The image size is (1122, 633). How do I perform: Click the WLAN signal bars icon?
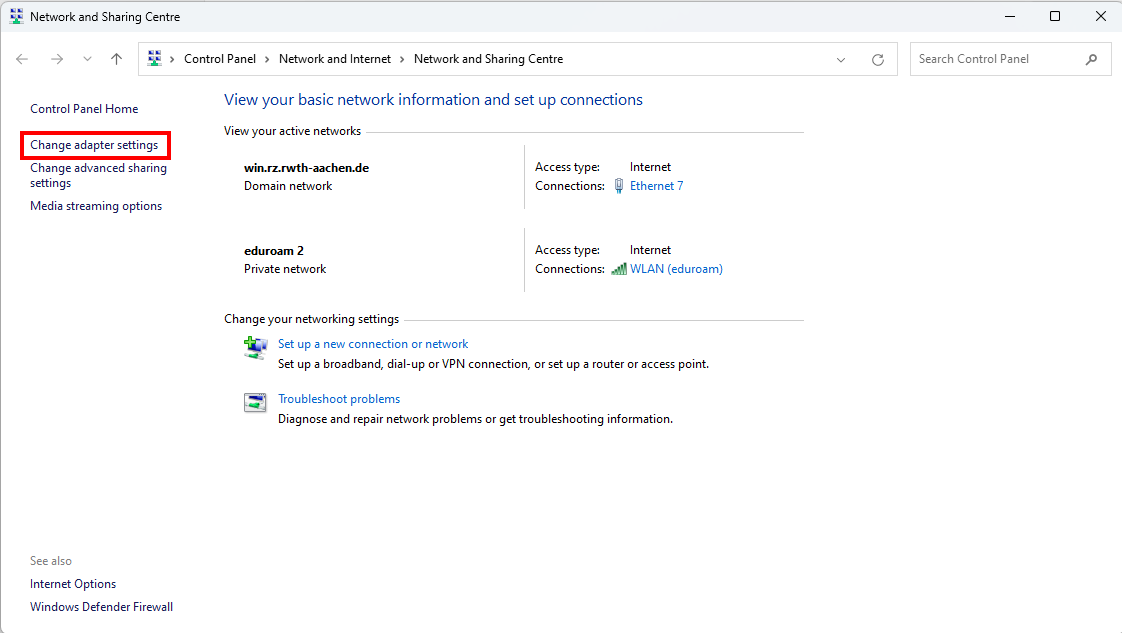click(x=619, y=269)
